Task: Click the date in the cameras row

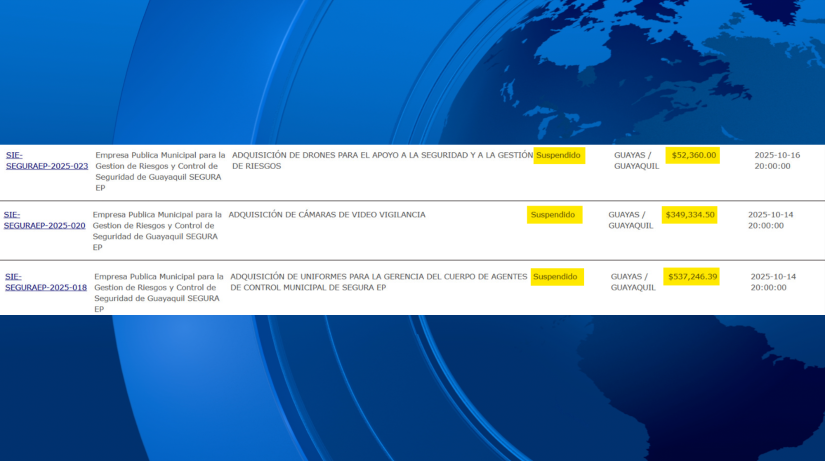Action: (771, 220)
